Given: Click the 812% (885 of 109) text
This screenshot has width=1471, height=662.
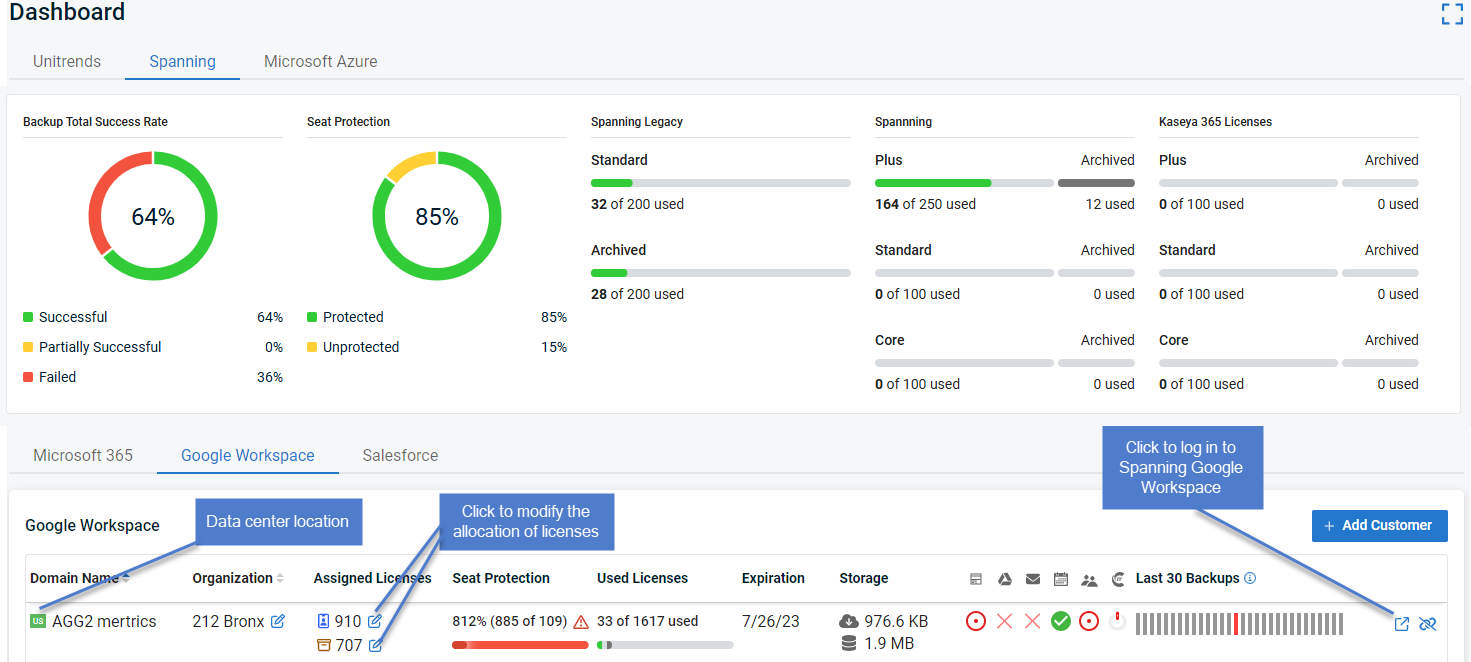Looking at the screenshot, I should 510,621.
